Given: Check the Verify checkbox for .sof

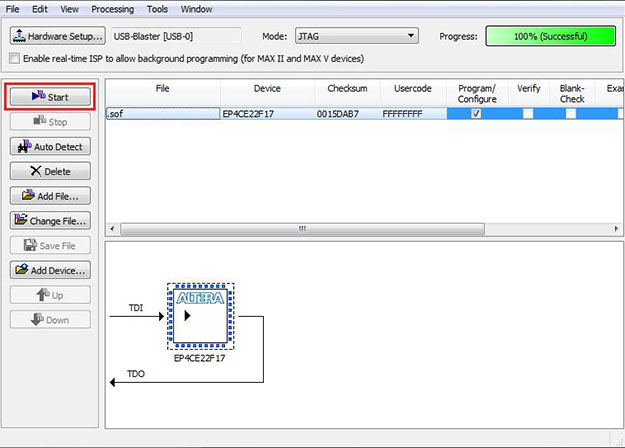Looking at the screenshot, I should [528, 114].
